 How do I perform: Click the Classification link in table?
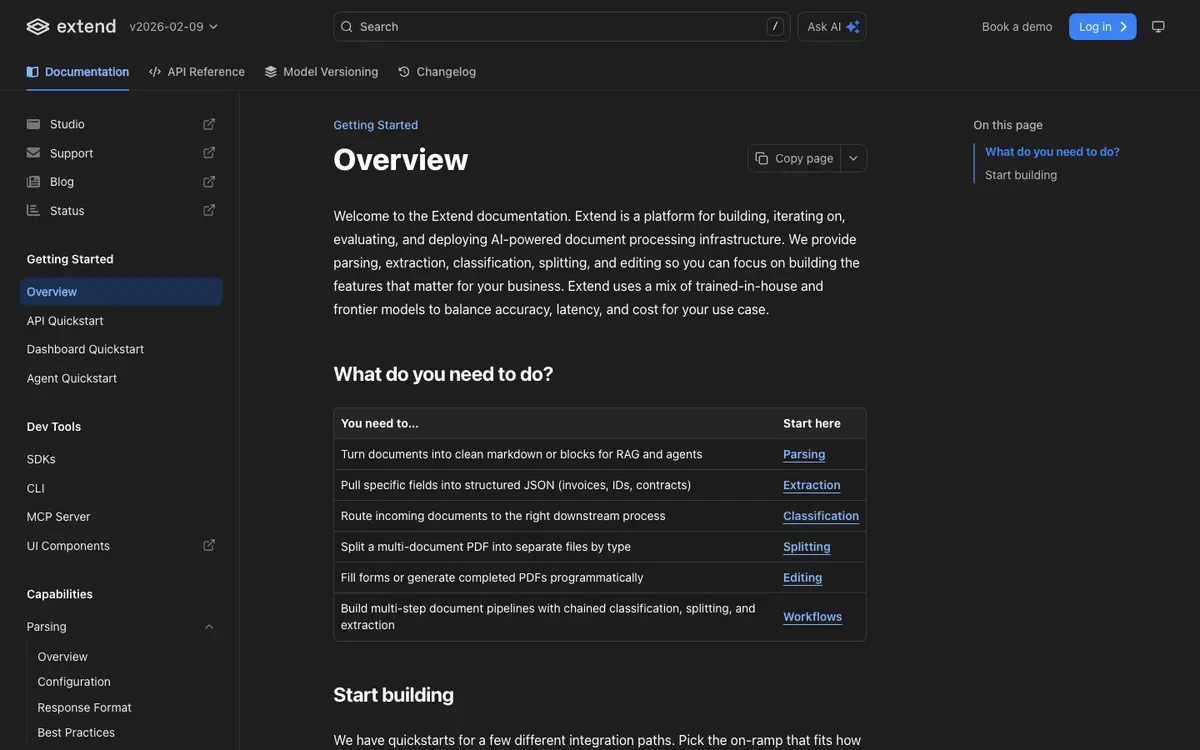[821, 516]
